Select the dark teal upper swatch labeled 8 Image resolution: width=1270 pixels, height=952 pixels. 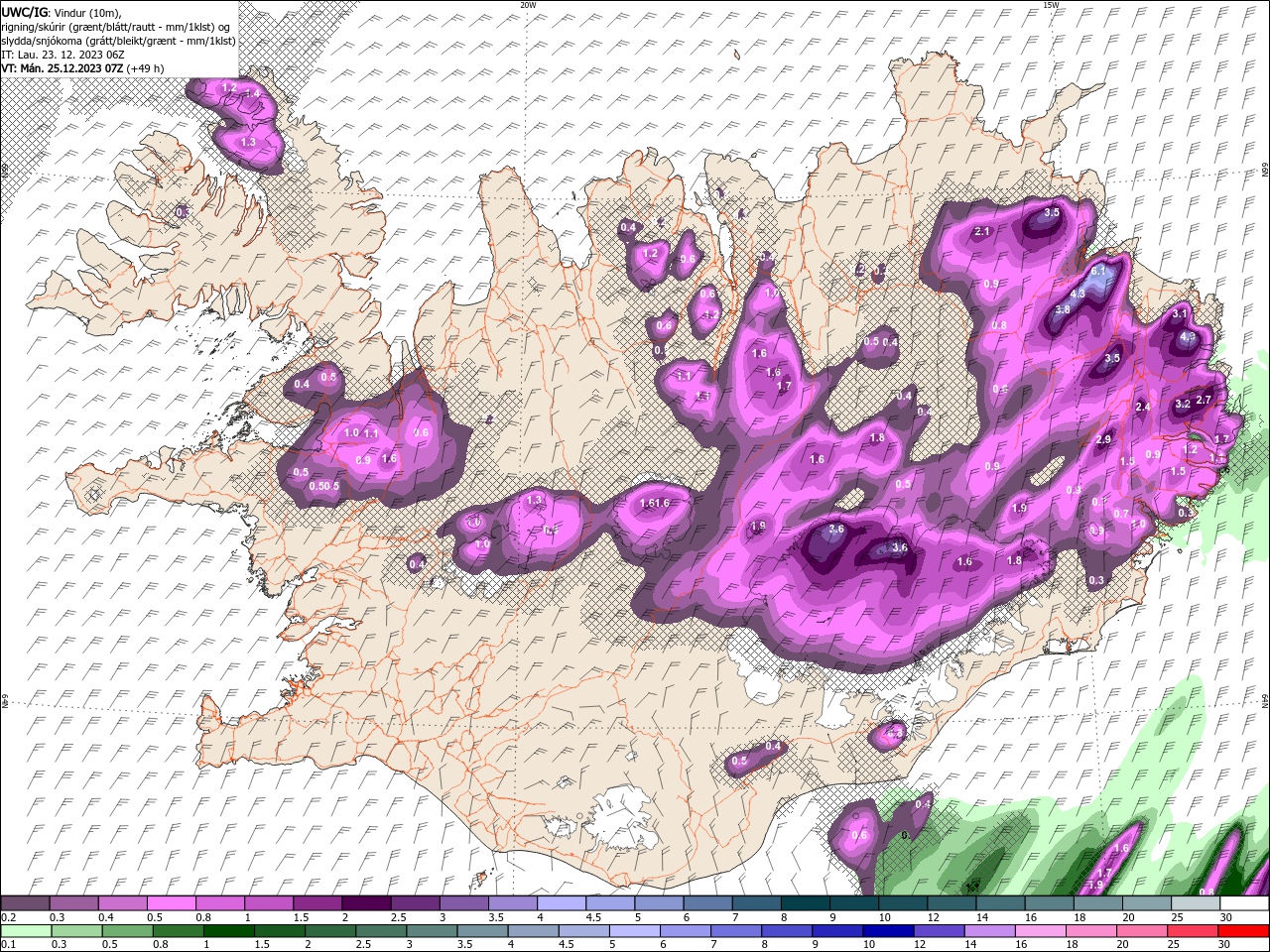[x=804, y=903]
